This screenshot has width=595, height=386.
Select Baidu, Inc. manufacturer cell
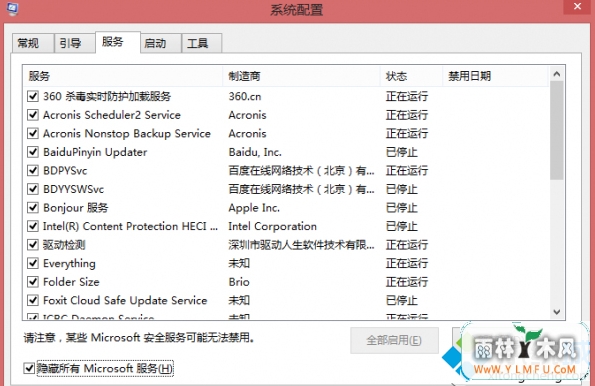pyautogui.click(x=255, y=152)
